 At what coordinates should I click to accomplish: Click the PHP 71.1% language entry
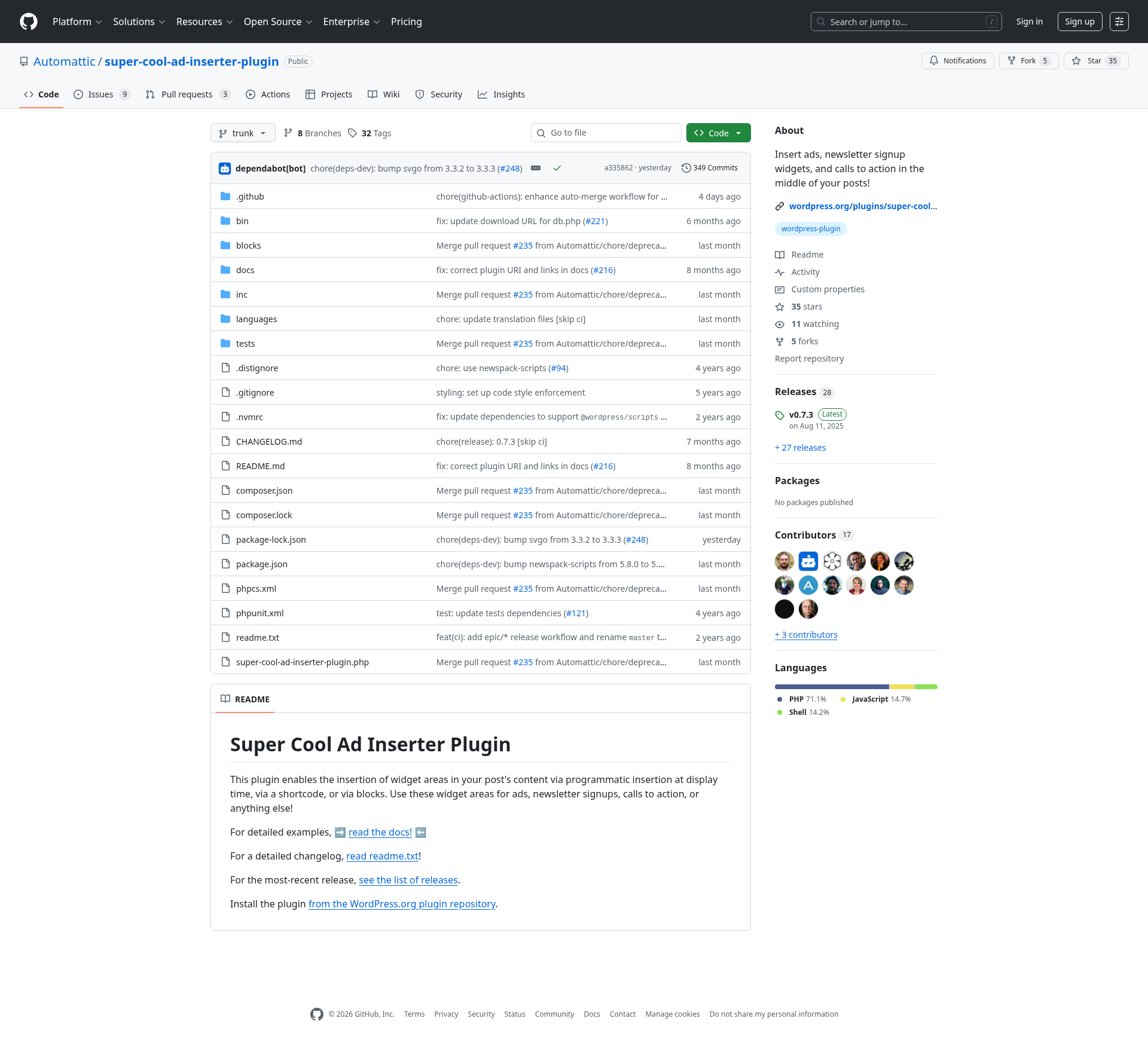(x=801, y=699)
